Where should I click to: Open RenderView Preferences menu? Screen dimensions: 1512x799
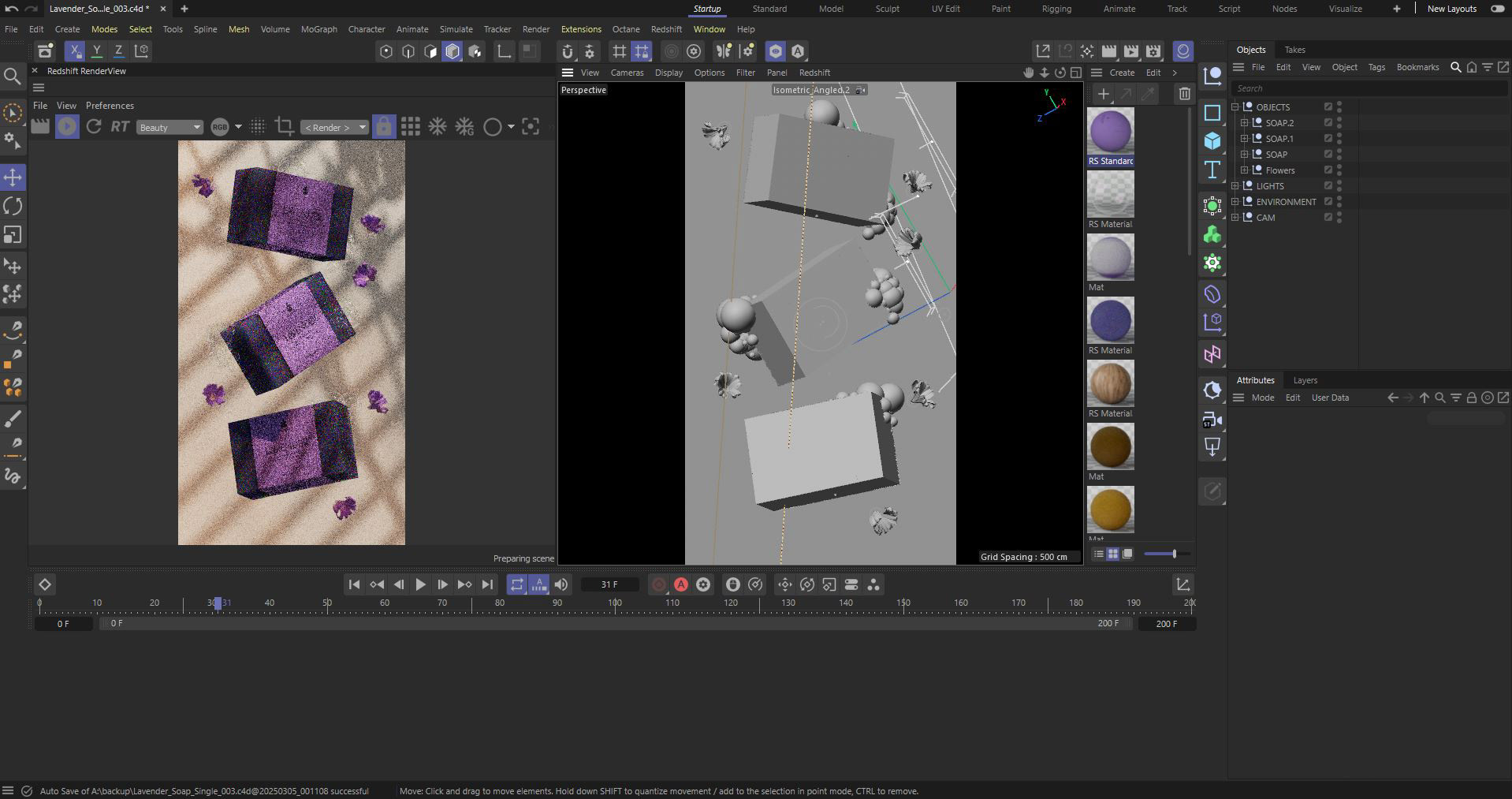click(110, 106)
